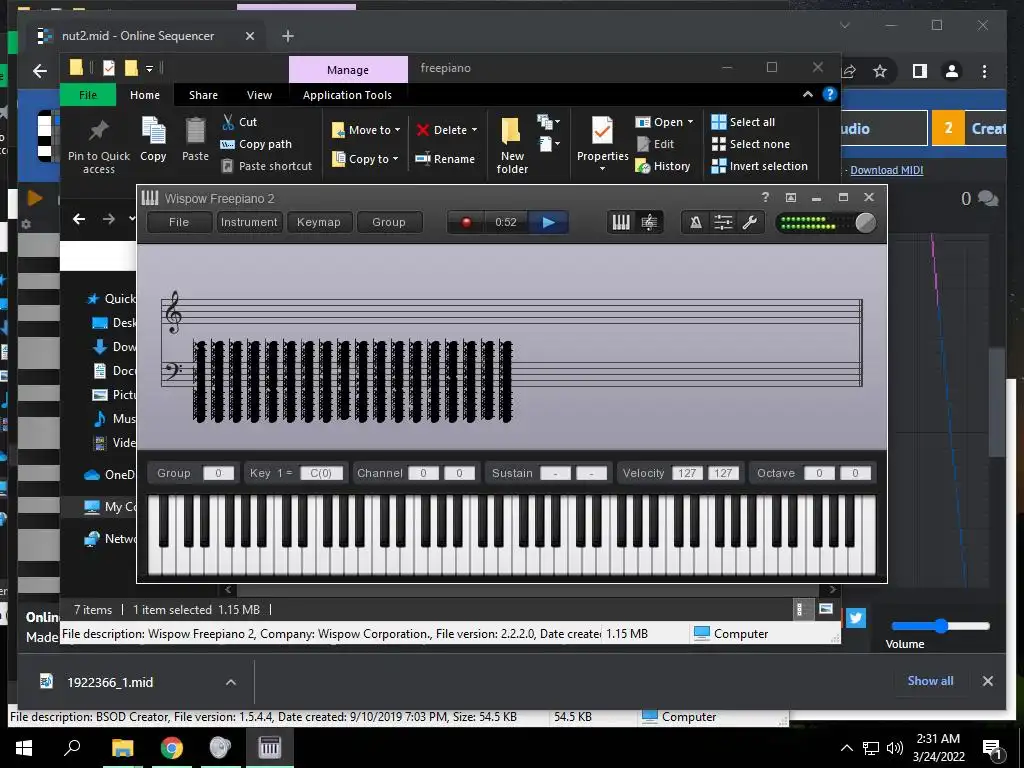Open the Application Tools tab
This screenshot has width=1024, height=768.
[x=347, y=95]
